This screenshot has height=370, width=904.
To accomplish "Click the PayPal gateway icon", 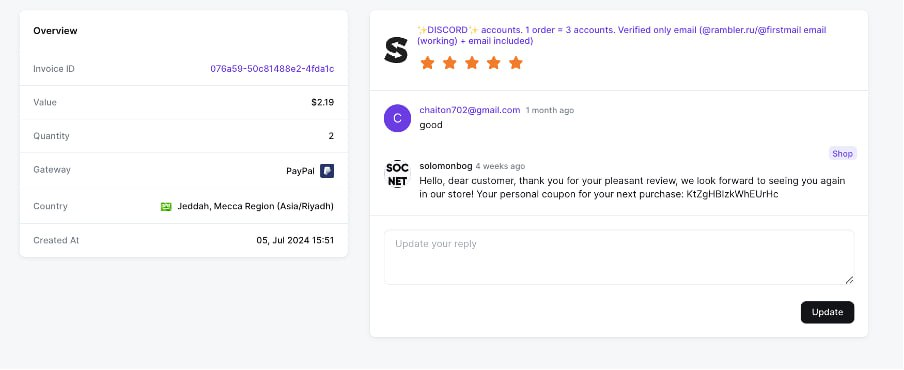I will click(x=327, y=171).
